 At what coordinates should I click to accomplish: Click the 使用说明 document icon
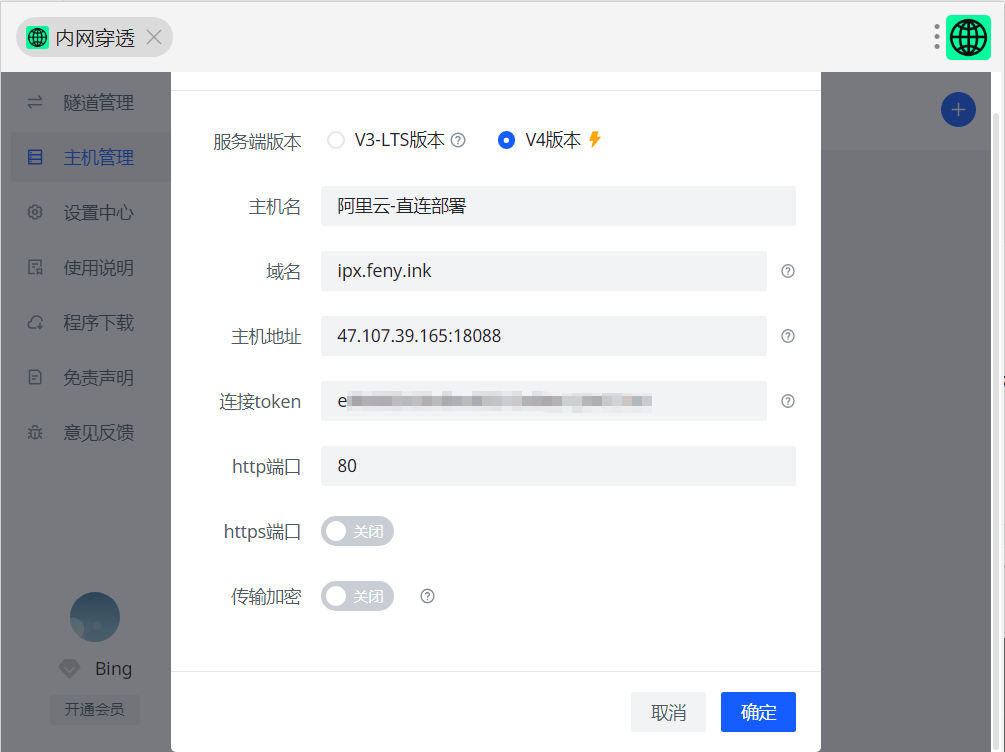[35, 267]
